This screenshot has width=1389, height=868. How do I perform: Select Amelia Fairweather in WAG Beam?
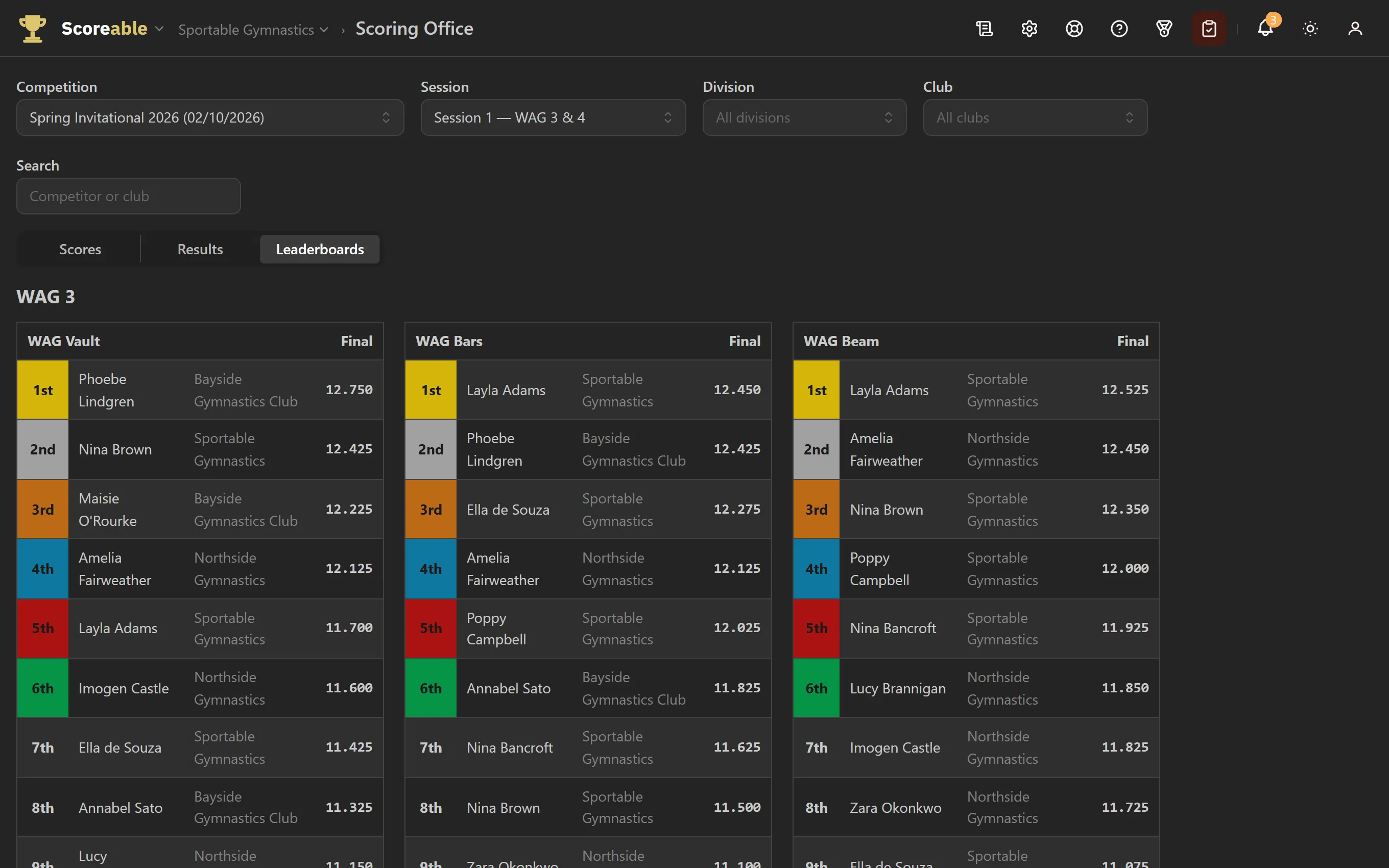tap(886, 449)
